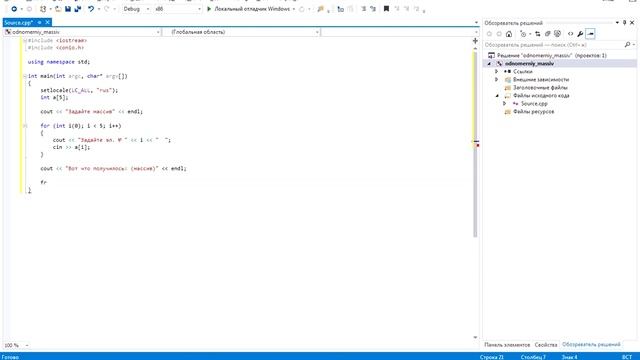Save the current file with floppy icon
Screen dimensions: 640x360
(68, 9)
